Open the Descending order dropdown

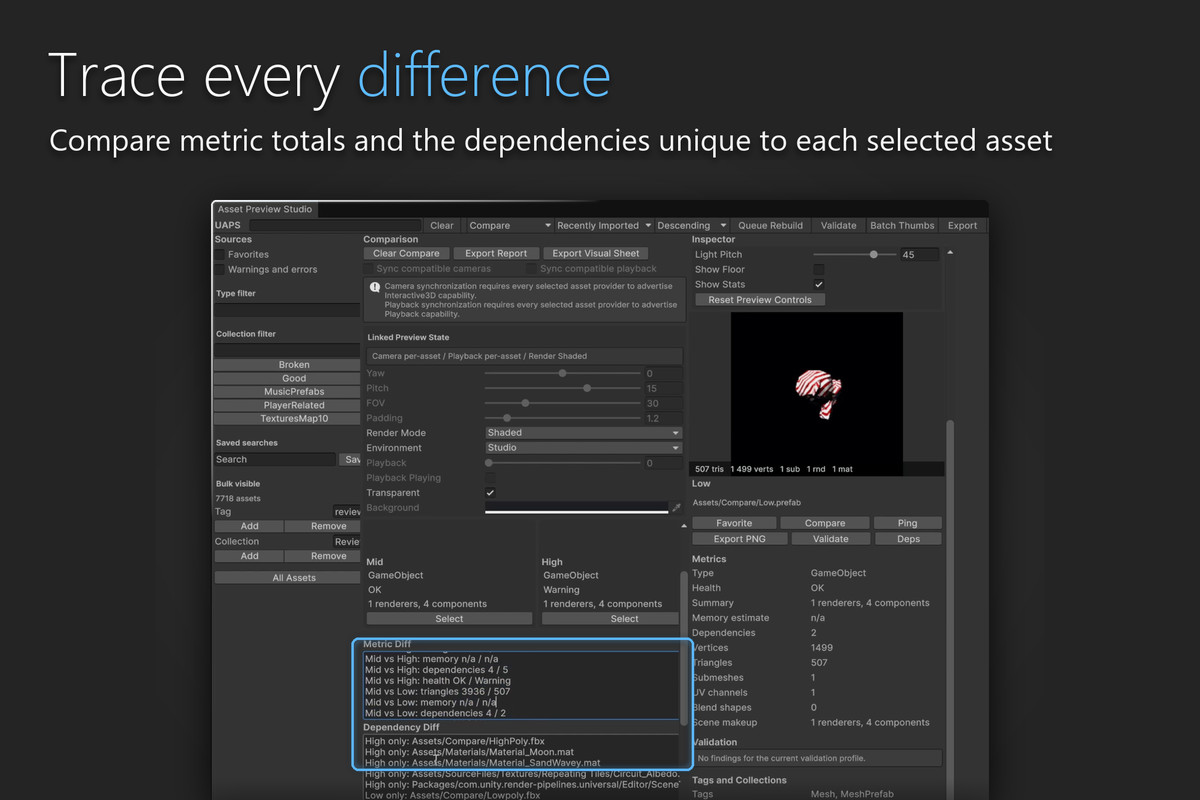[691, 226]
